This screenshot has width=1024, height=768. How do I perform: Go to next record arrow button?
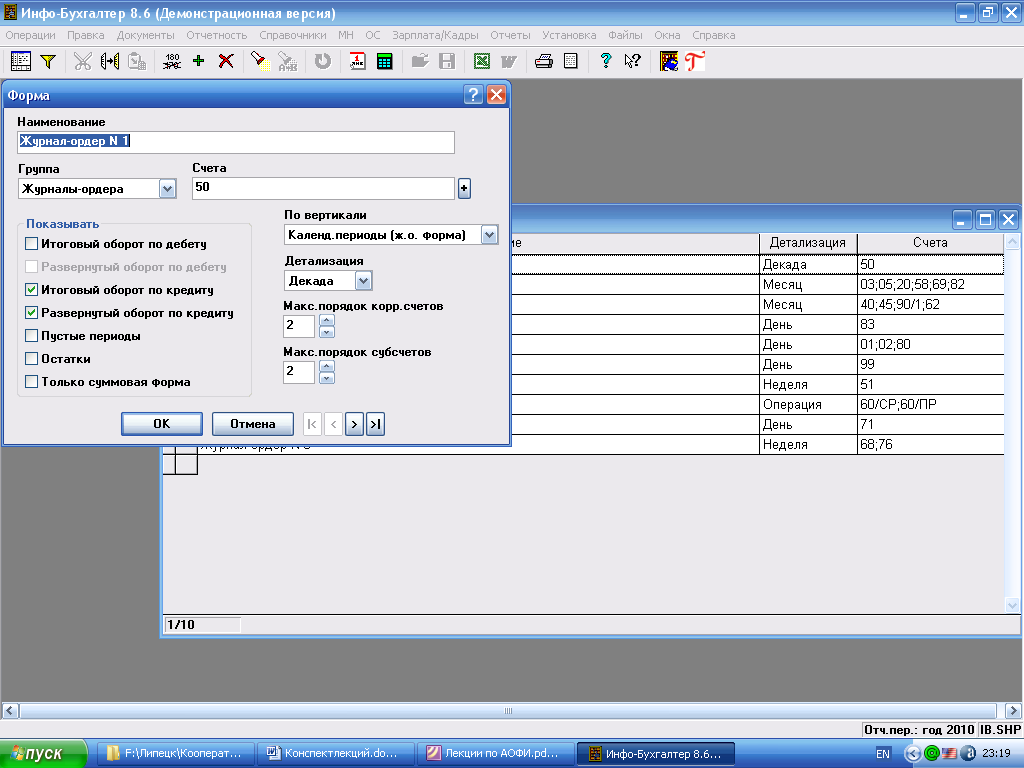click(x=354, y=424)
